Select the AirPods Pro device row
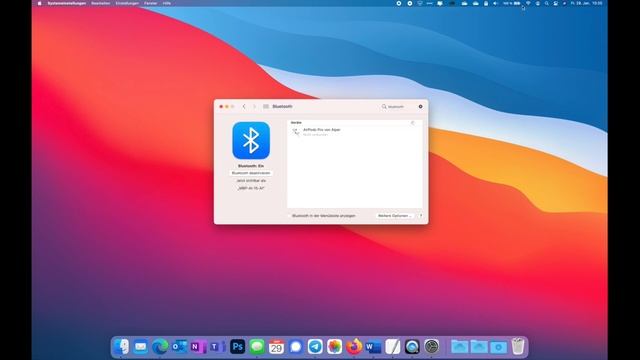Viewport: 640px width, 360px height. (x=354, y=132)
